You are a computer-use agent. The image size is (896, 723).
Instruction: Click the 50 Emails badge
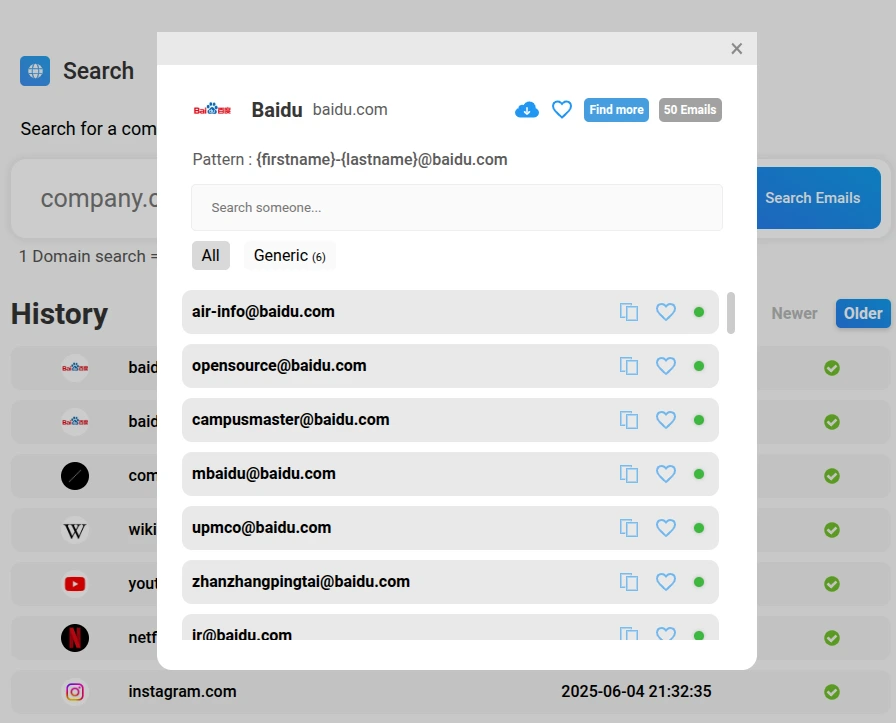690,110
